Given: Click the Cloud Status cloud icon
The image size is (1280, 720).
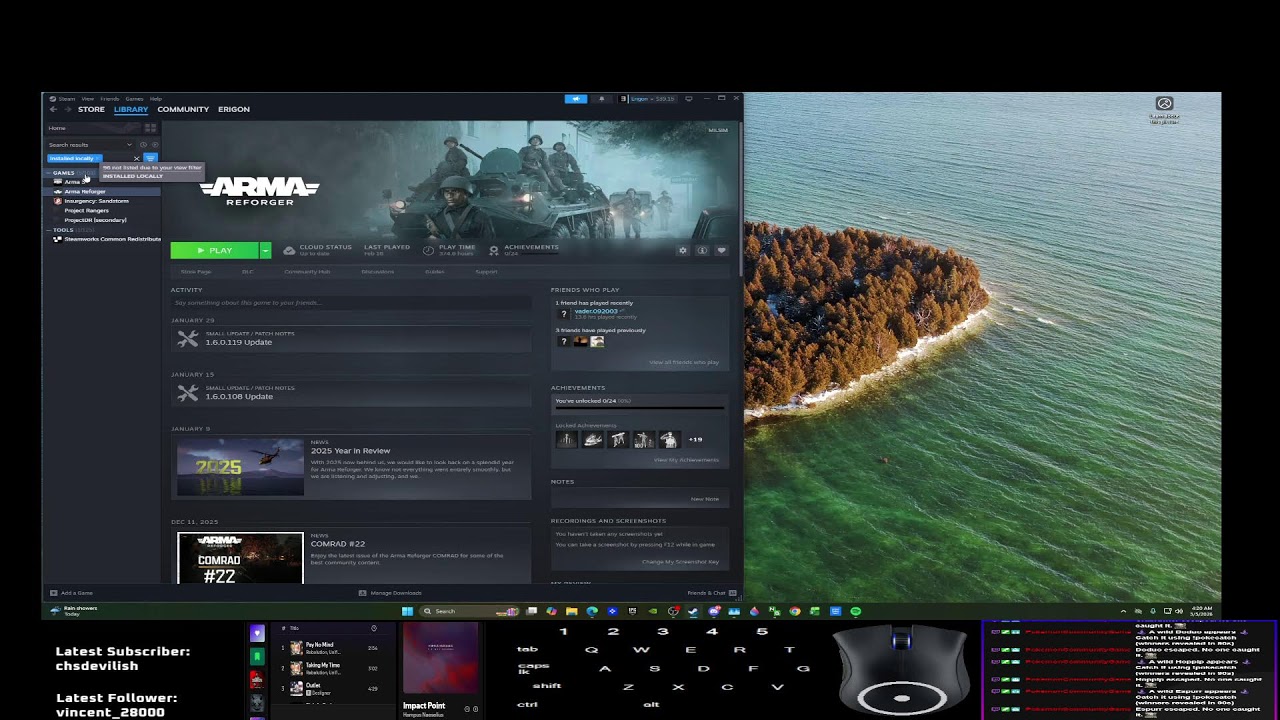Looking at the screenshot, I should click(x=289, y=250).
